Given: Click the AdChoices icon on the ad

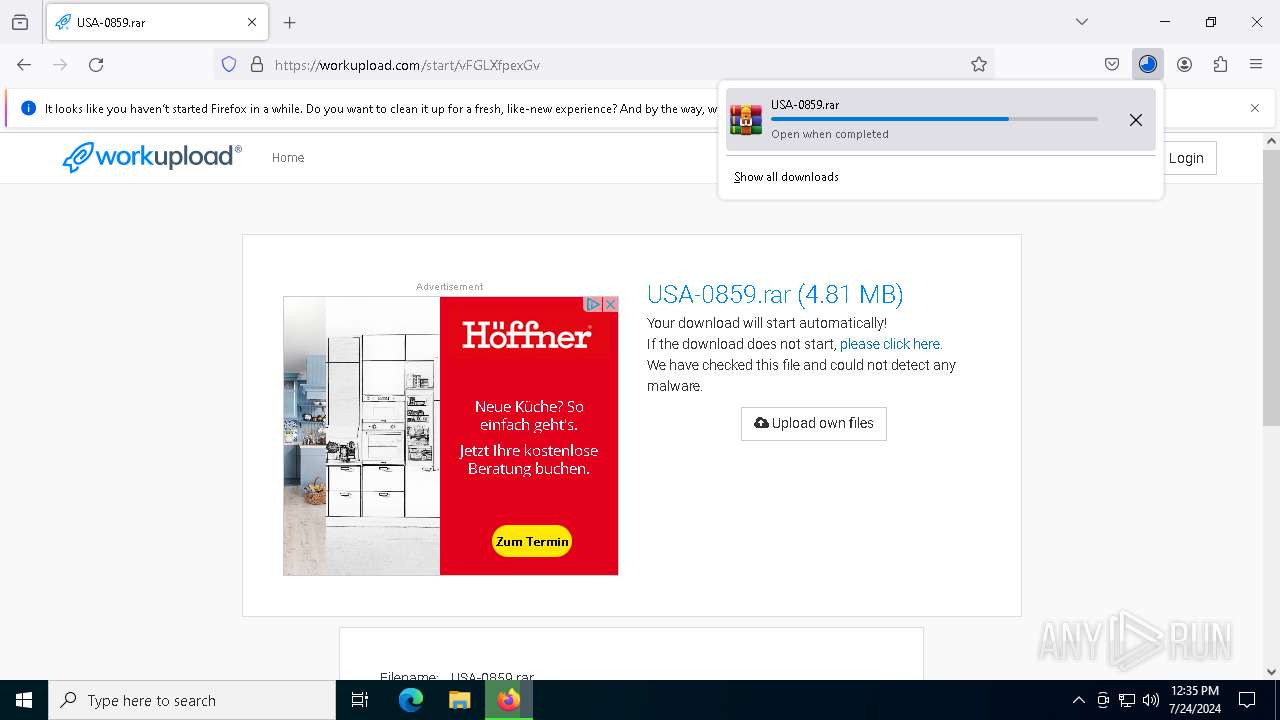Looking at the screenshot, I should click(593, 304).
